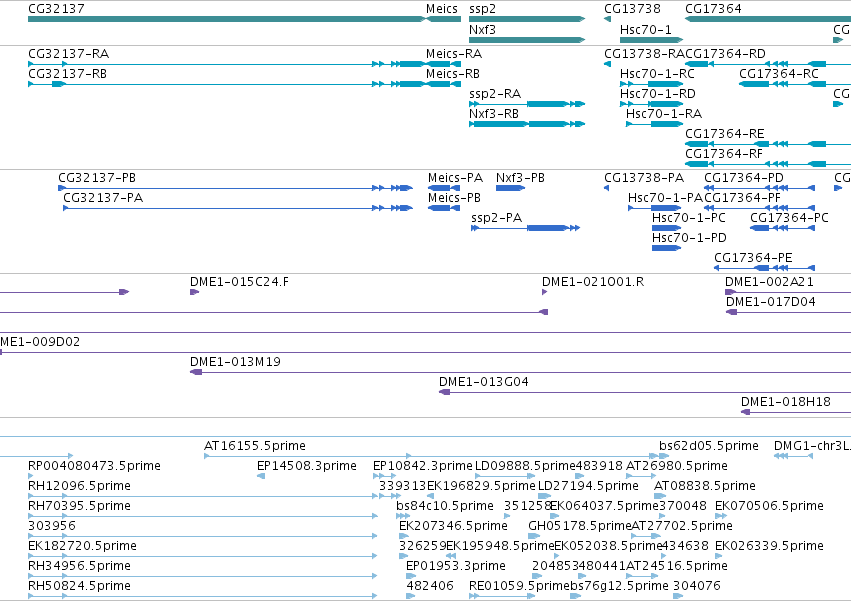Click the CG17364 gene label
Viewport: 851px width, 601px height.
(713, 9)
